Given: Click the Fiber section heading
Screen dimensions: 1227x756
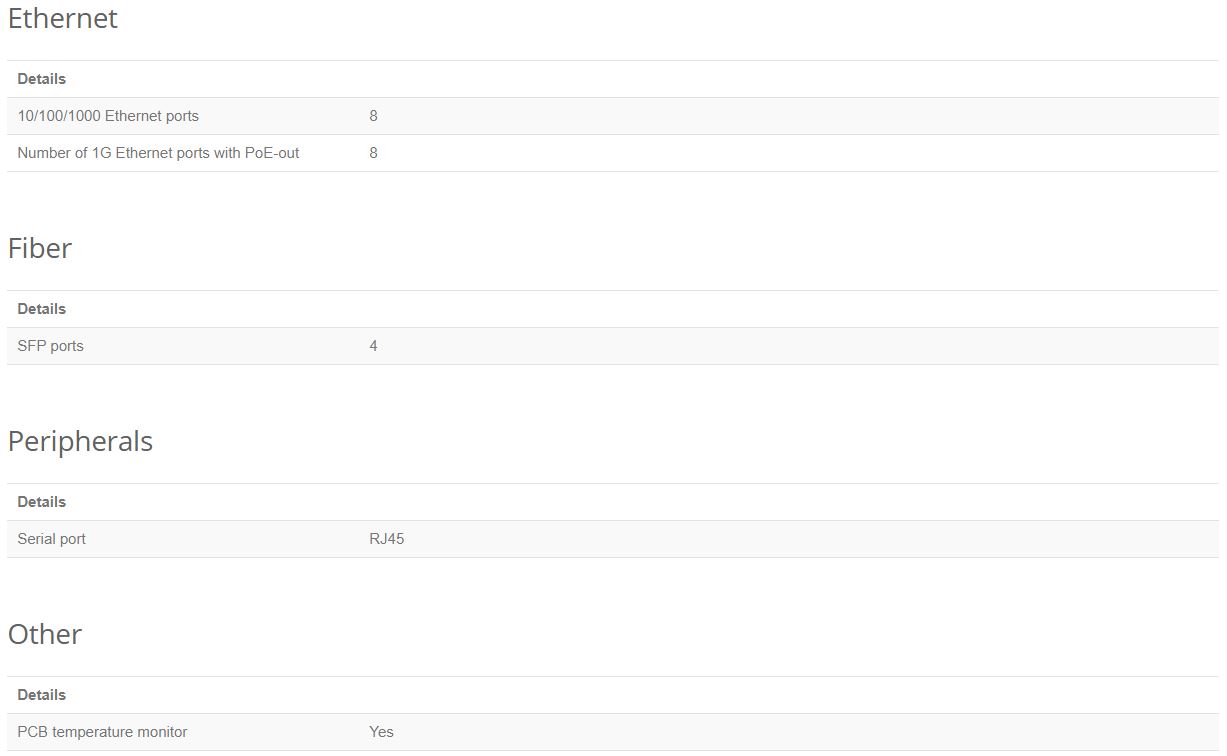Looking at the screenshot, I should [40, 249].
